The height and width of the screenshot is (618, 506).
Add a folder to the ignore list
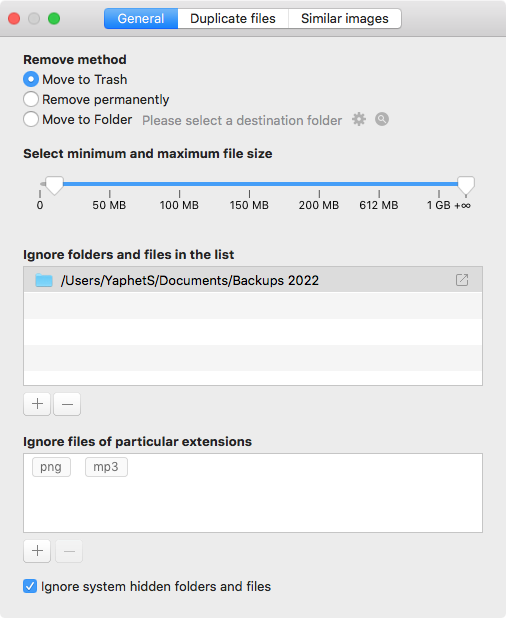tap(37, 404)
